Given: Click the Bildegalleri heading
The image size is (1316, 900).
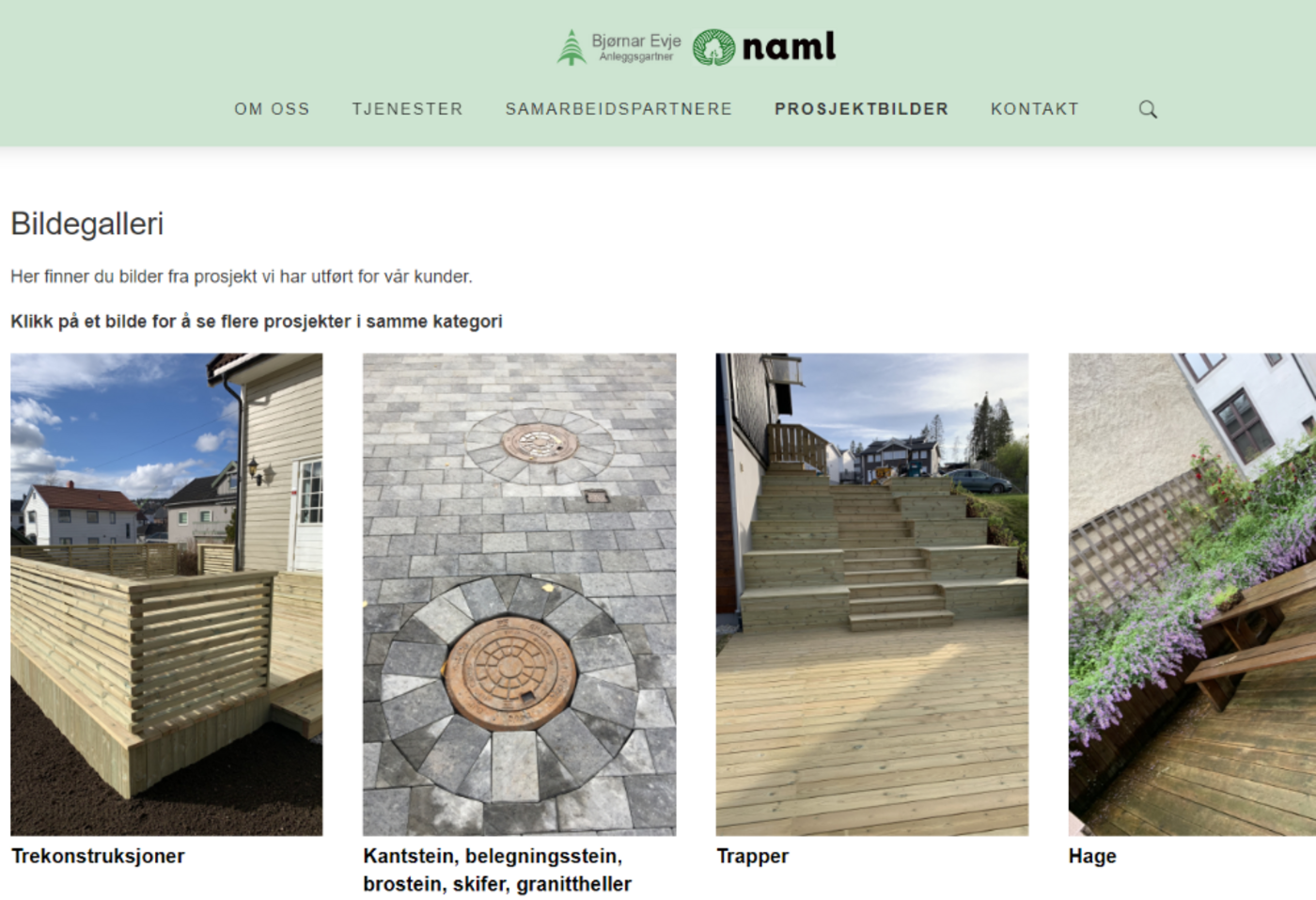Looking at the screenshot, I should coord(87,224).
